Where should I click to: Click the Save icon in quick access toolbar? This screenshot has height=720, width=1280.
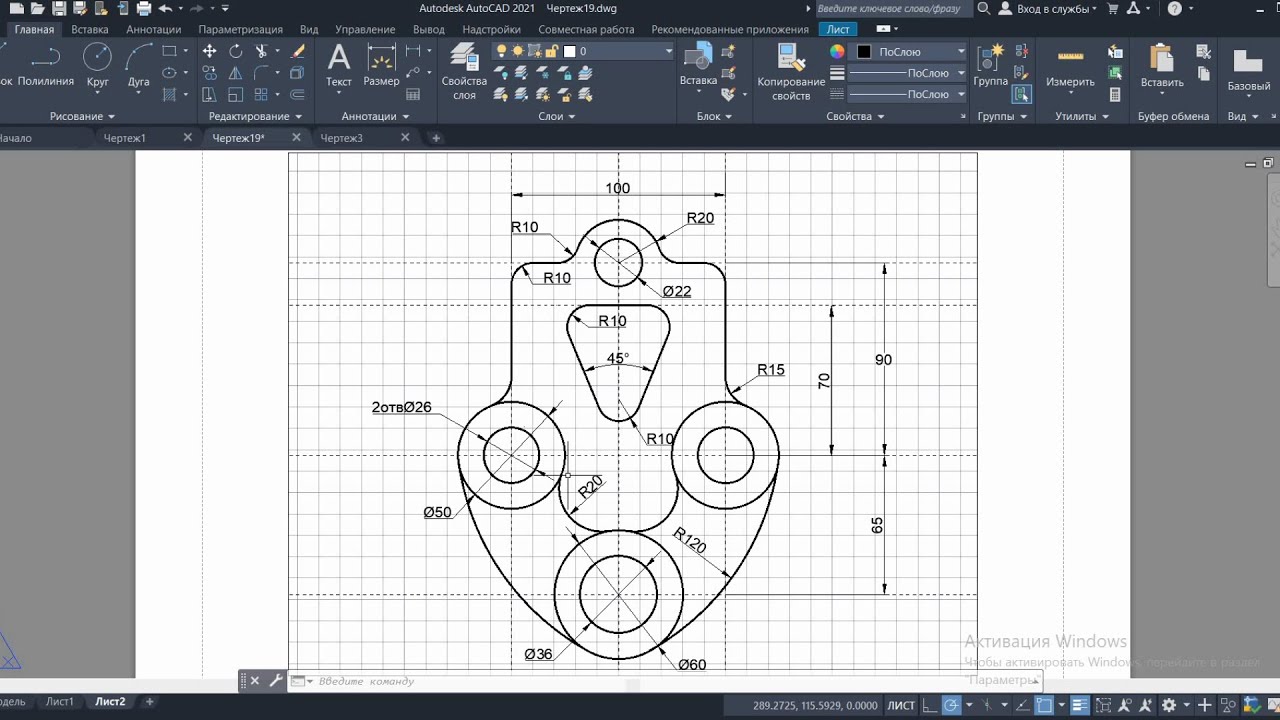click(x=59, y=9)
